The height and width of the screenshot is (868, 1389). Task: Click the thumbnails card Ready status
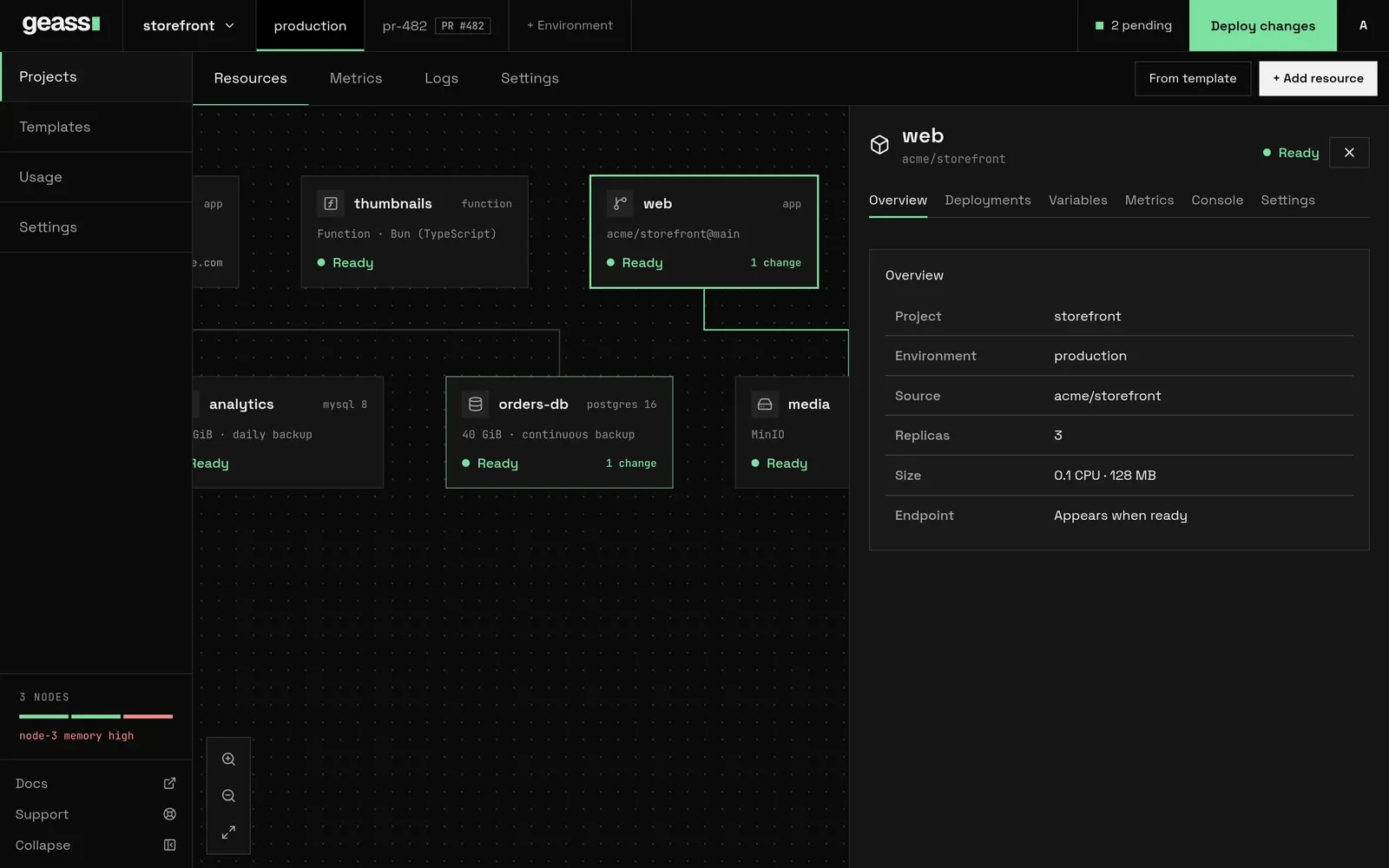pyautogui.click(x=346, y=262)
